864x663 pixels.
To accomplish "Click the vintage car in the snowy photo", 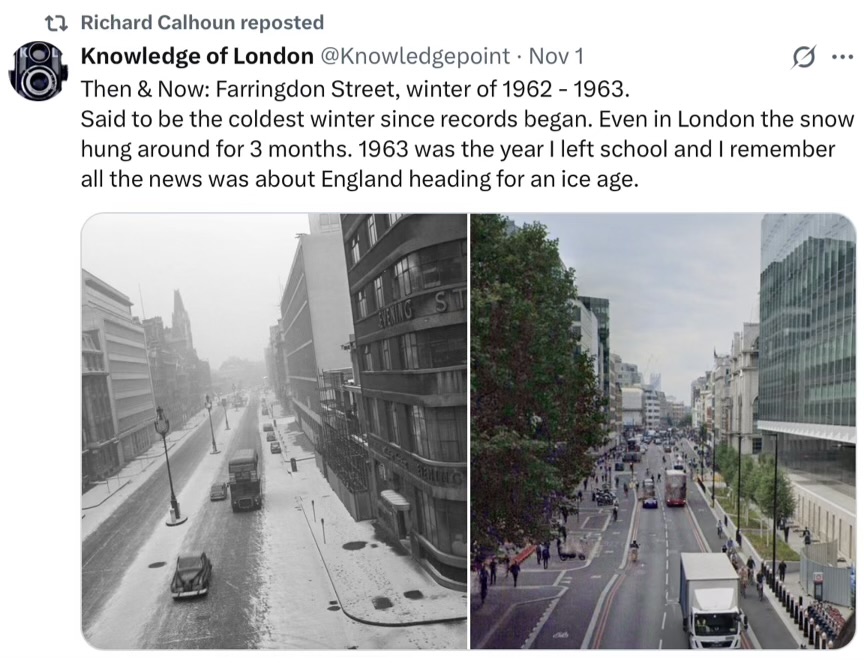I will pos(191,575).
